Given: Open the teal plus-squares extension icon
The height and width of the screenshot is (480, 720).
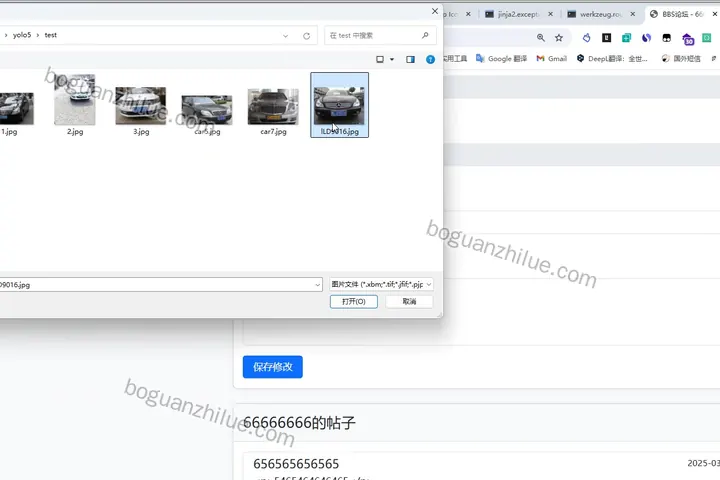Looking at the screenshot, I should coord(626,38).
